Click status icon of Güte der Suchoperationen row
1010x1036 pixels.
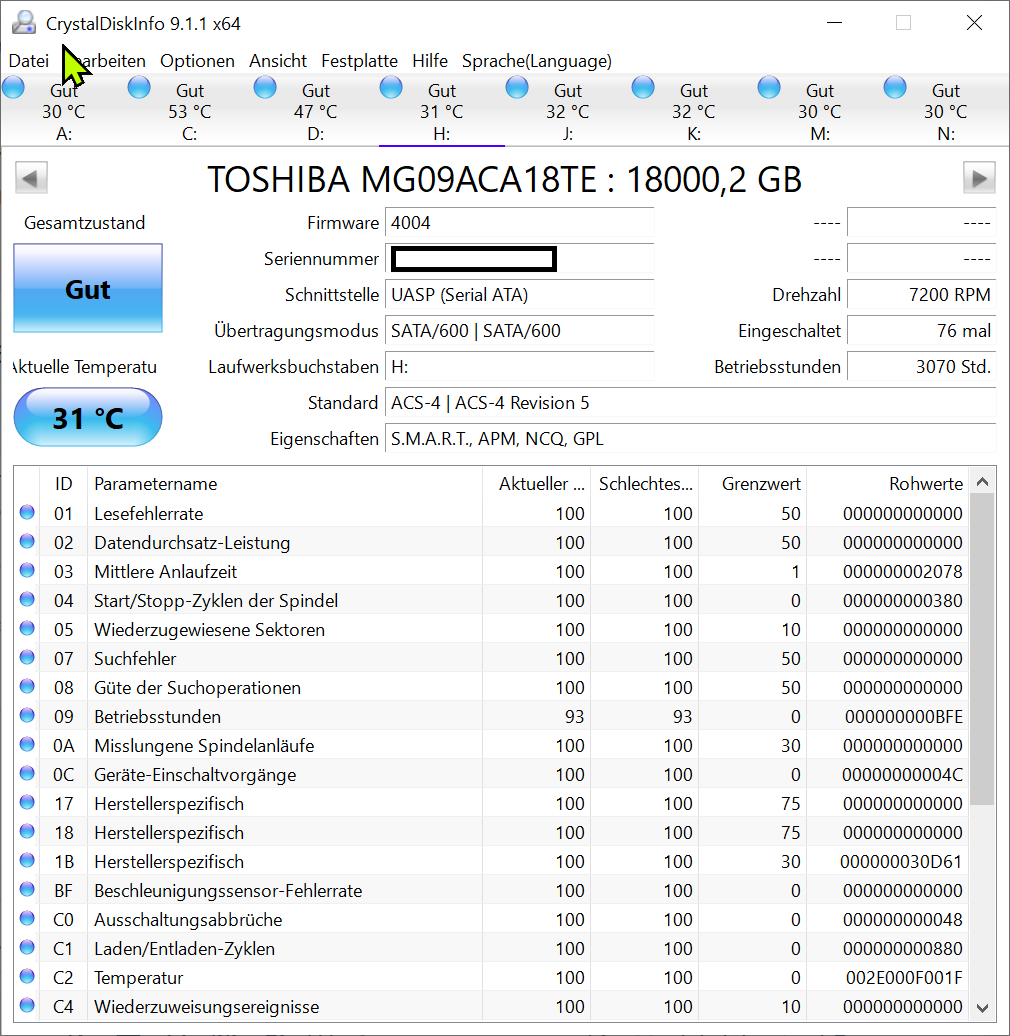tap(27, 686)
